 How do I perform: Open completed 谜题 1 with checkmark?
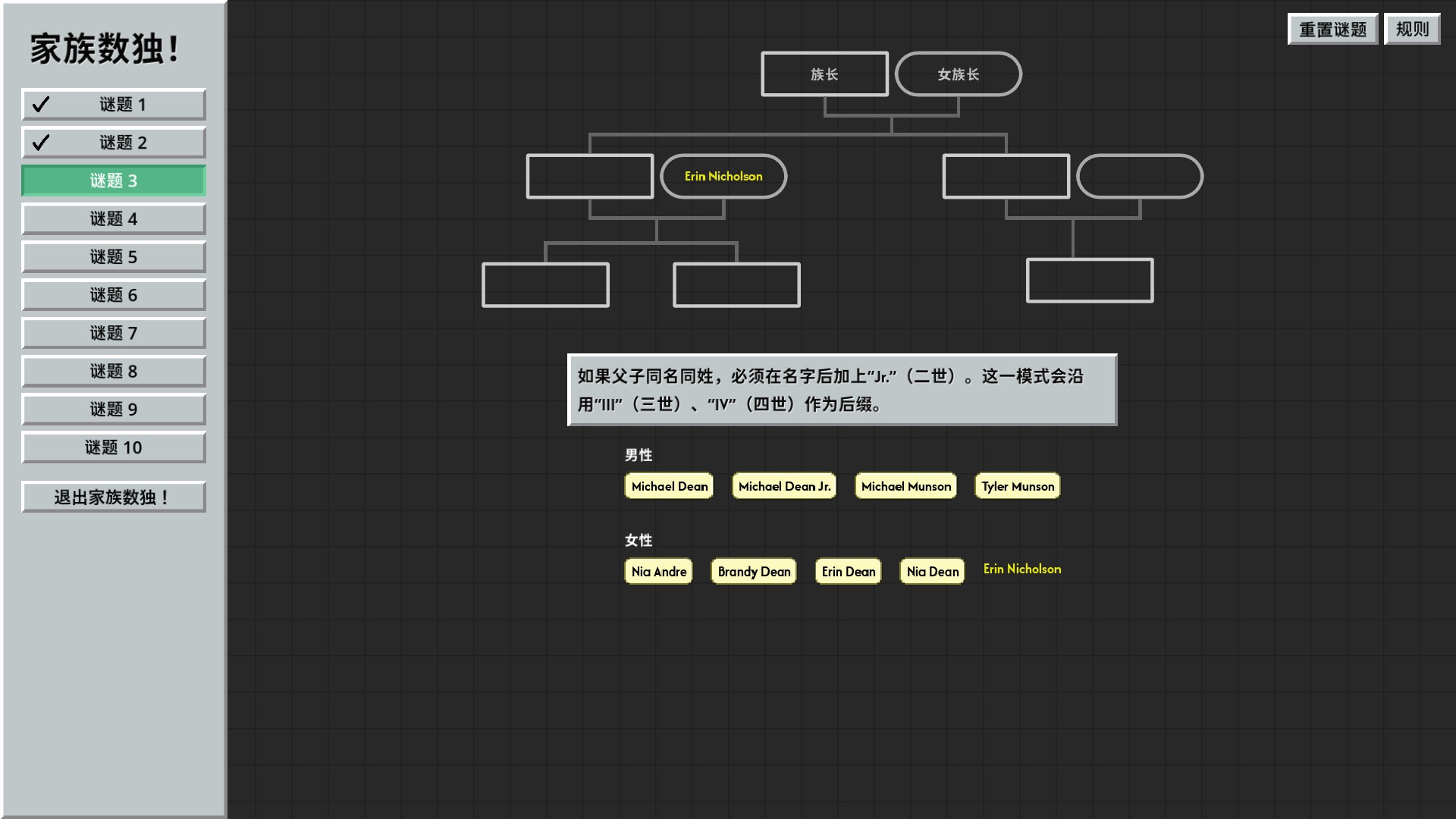point(114,105)
